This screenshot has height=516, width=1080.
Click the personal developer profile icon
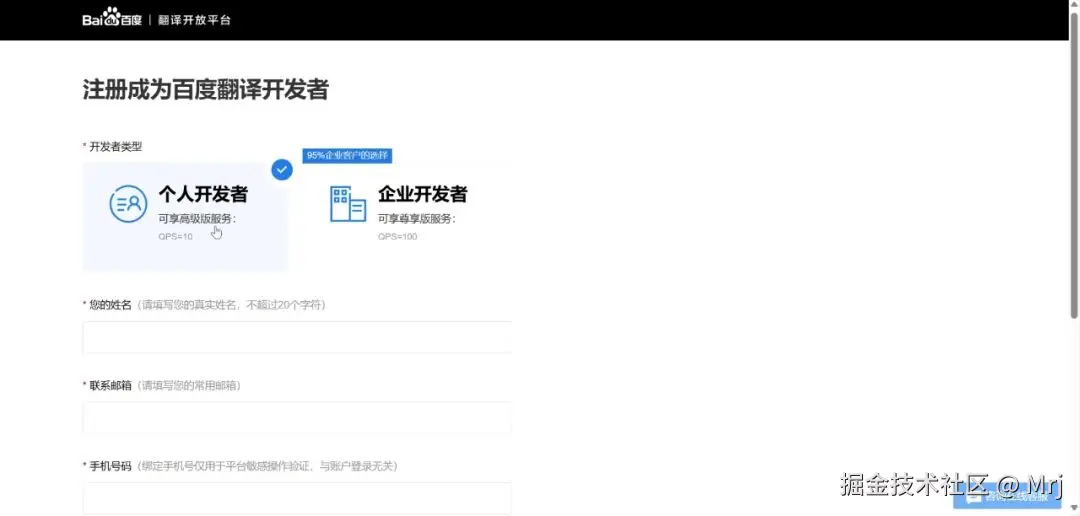coord(128,204)
